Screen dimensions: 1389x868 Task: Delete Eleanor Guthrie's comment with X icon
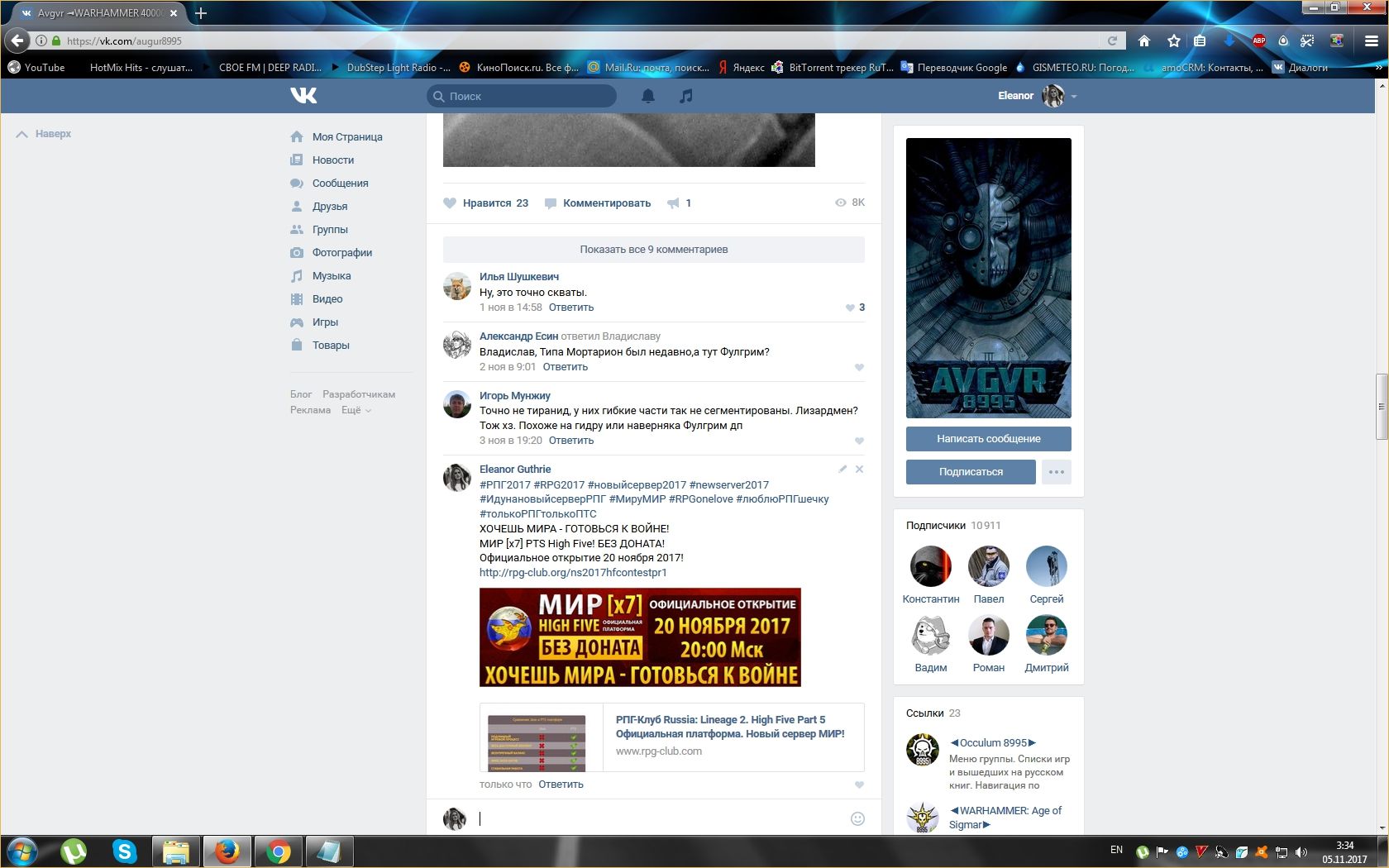859,469
